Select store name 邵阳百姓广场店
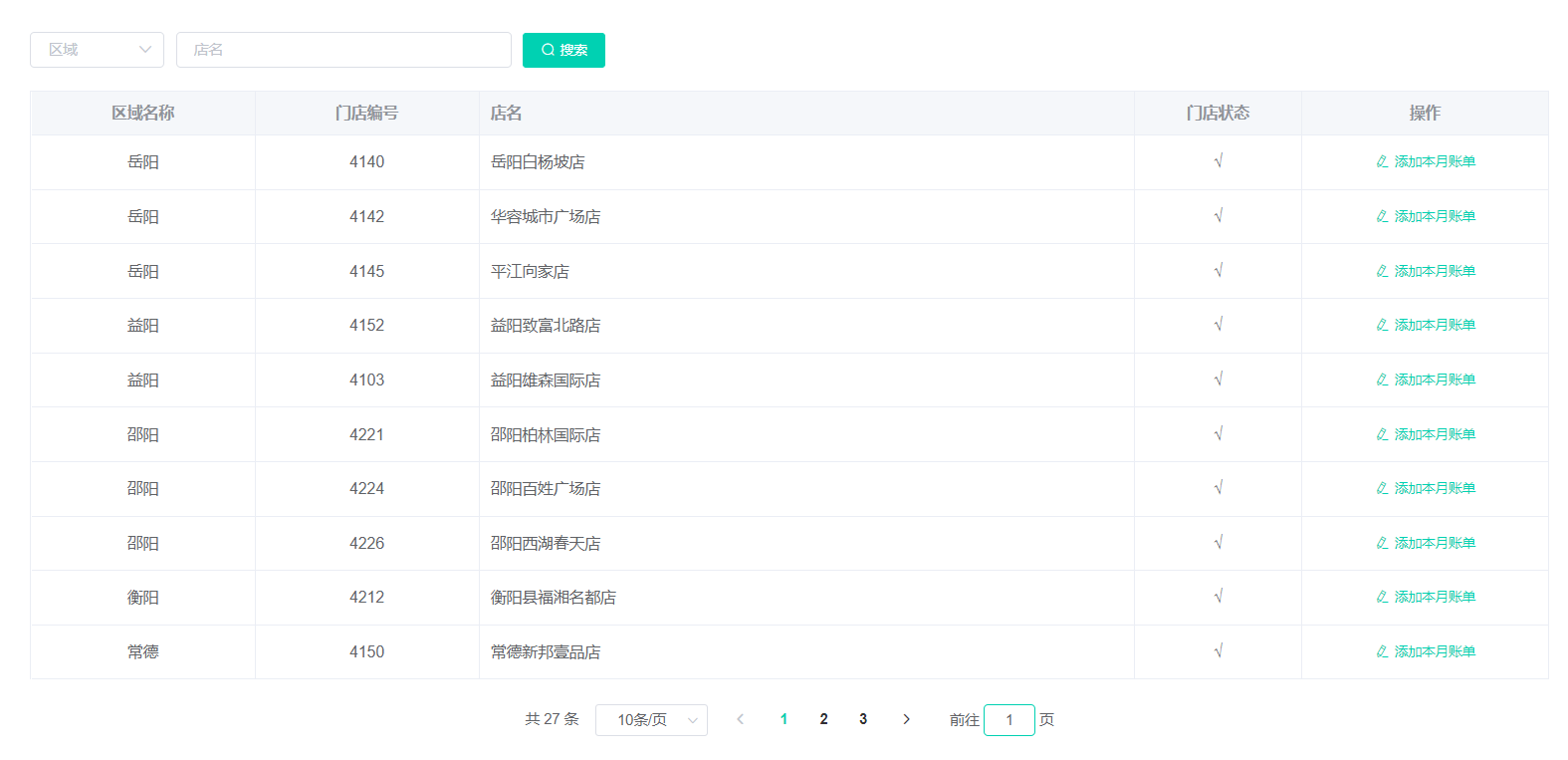 click(x=546, y=489)
